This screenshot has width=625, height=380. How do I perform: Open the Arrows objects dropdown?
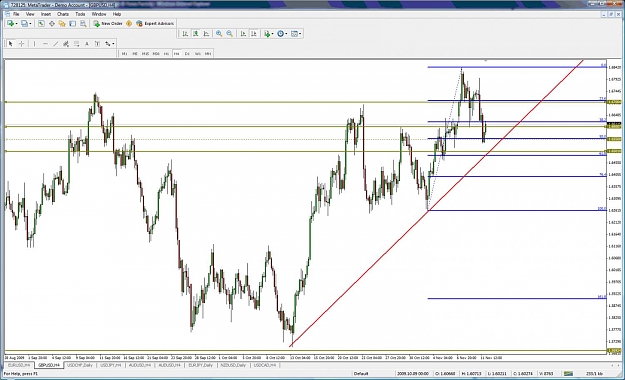110,44
